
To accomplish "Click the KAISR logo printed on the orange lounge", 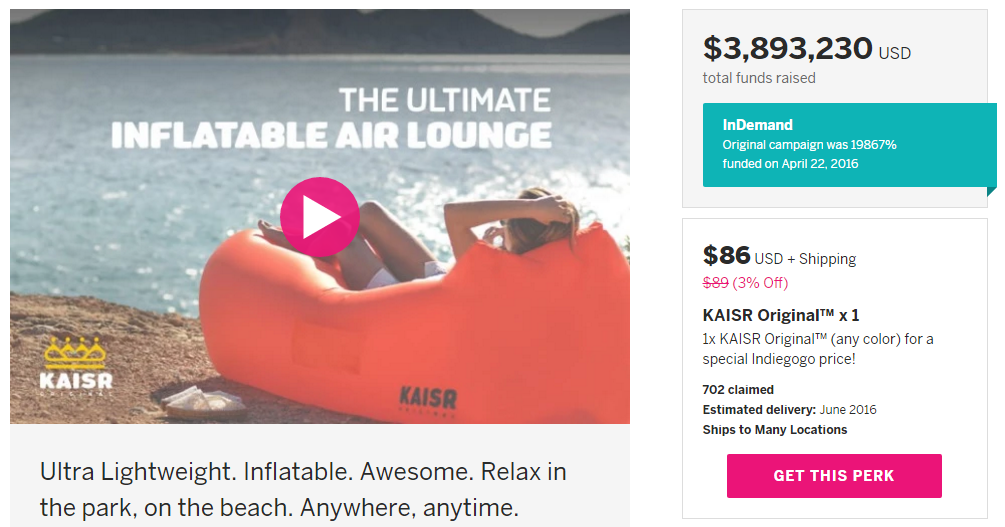I will pyautogui.click(x=428, y=399).
